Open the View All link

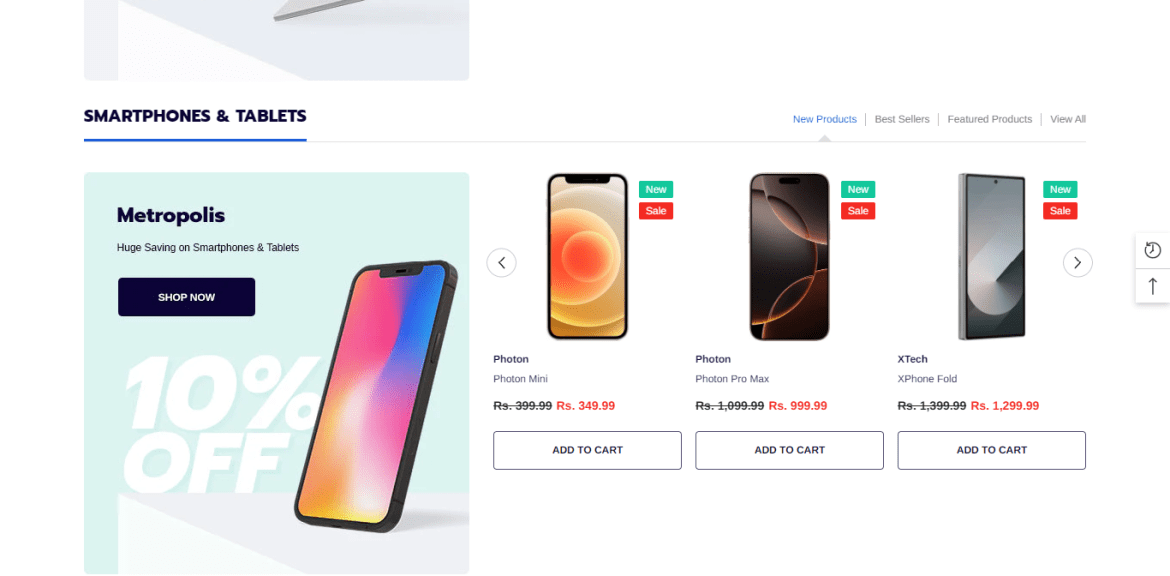pos(1068,119)
